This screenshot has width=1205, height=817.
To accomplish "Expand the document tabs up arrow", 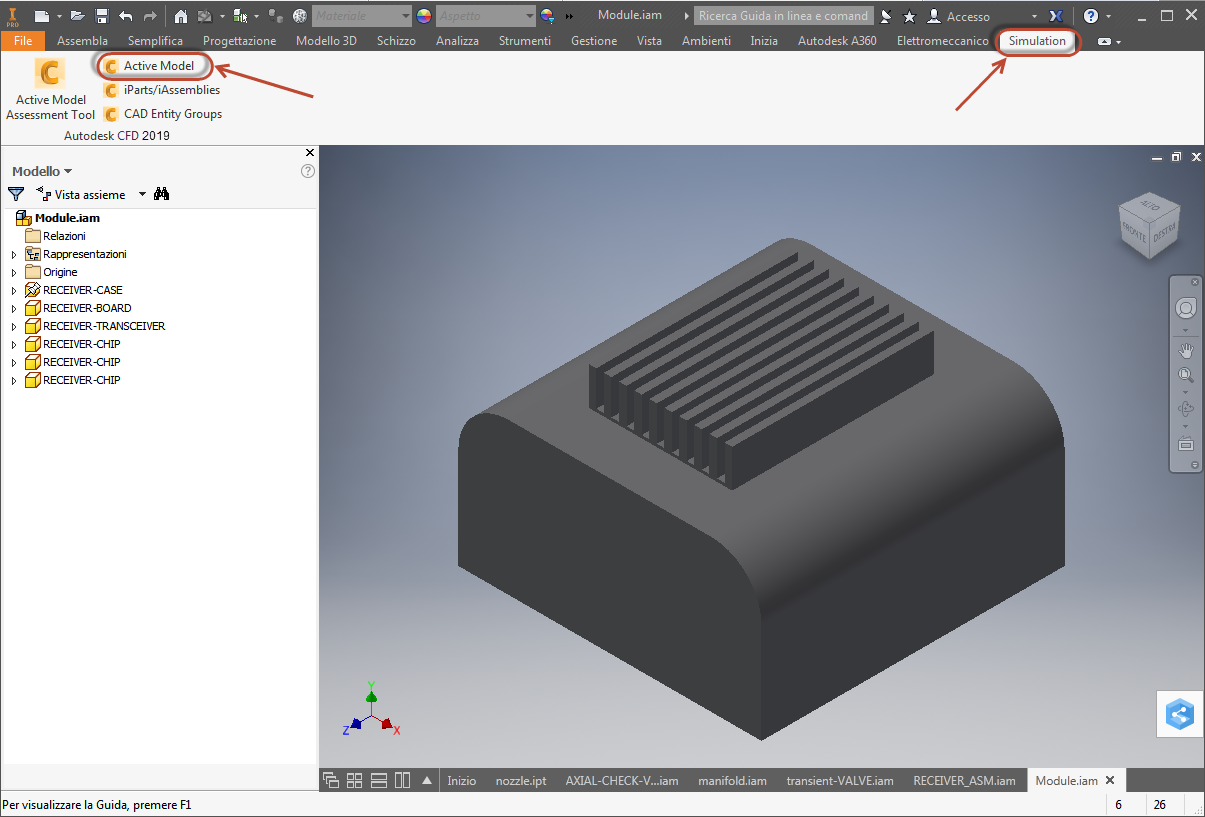I will coord(427,781).
